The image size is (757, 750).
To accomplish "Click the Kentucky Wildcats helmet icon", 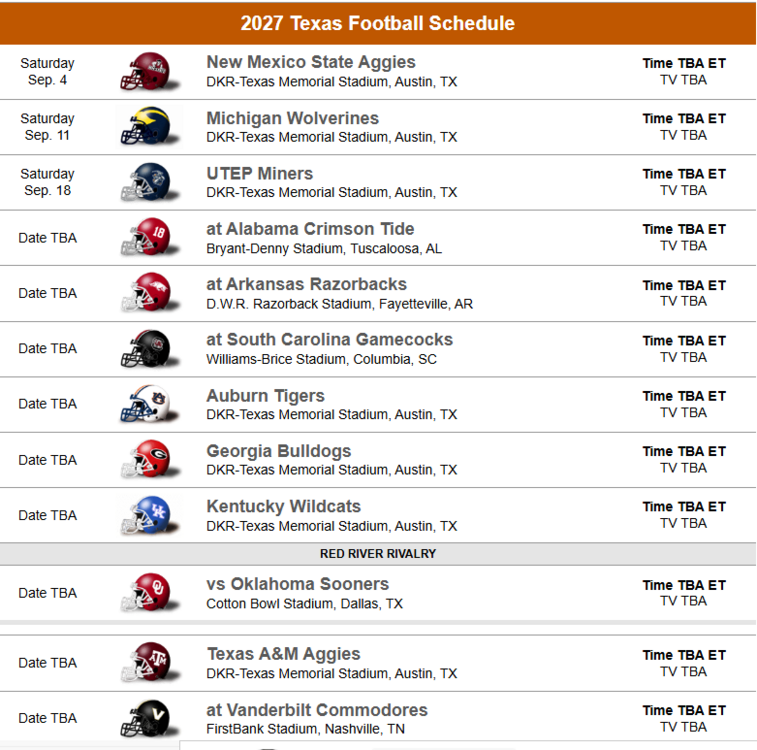I will click(145, 515).
